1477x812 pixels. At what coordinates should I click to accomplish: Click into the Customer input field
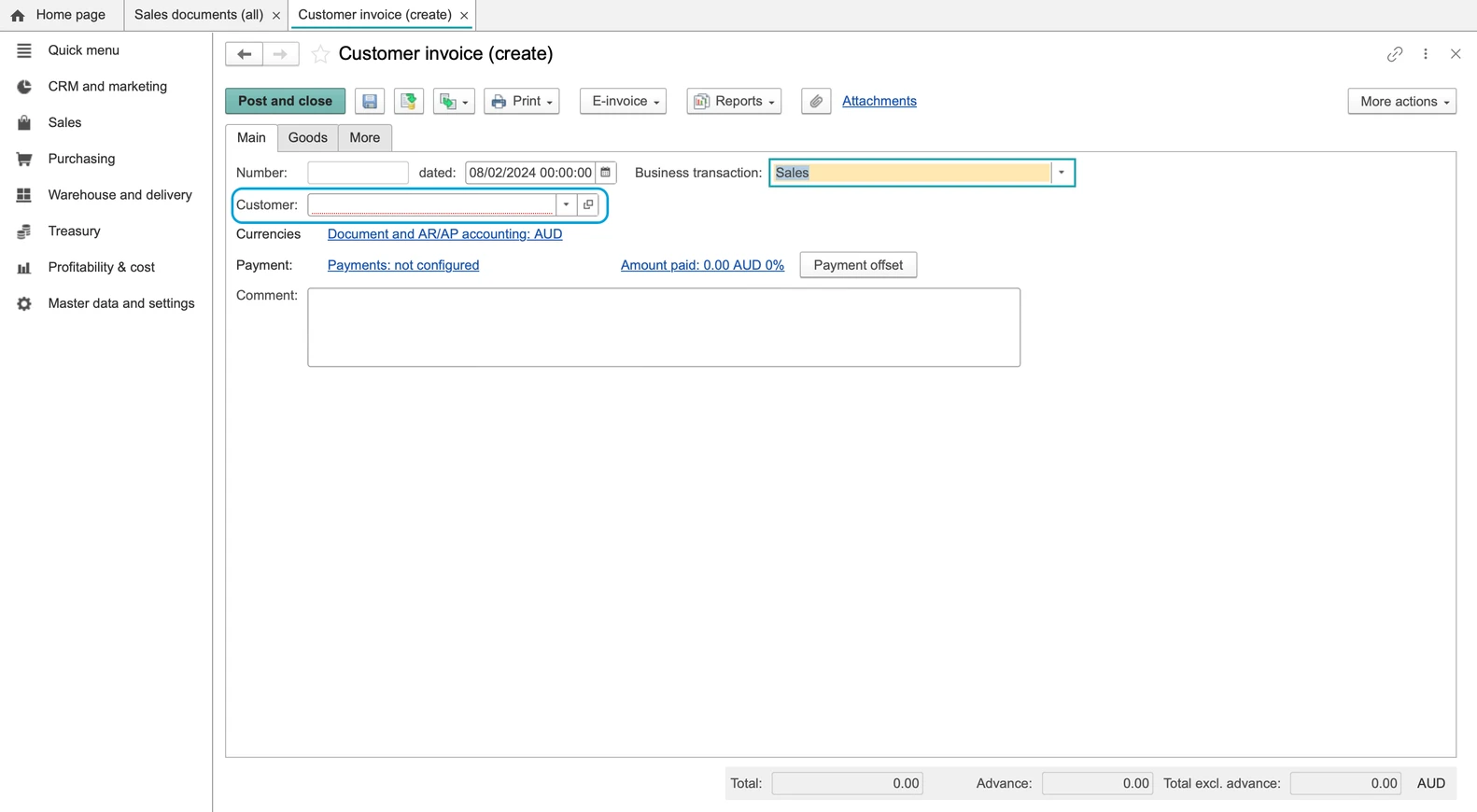431,204
